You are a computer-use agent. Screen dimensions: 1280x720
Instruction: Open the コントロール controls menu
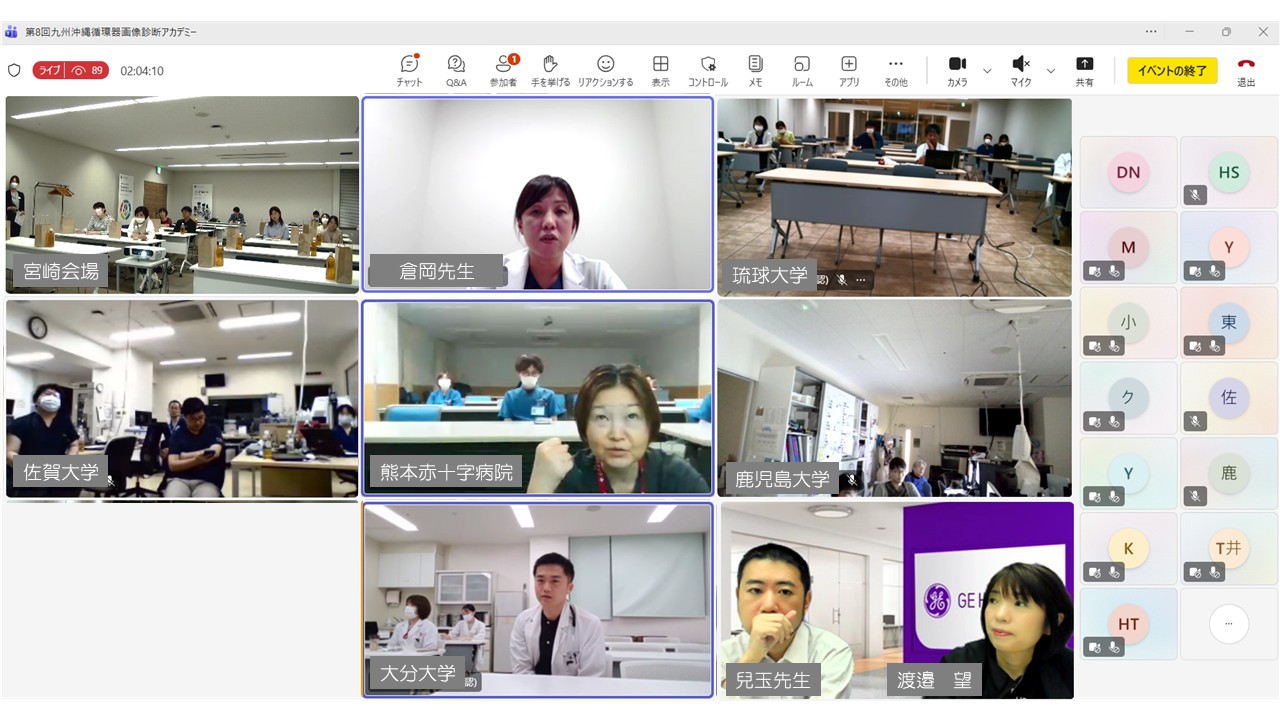tap(708, 70)
